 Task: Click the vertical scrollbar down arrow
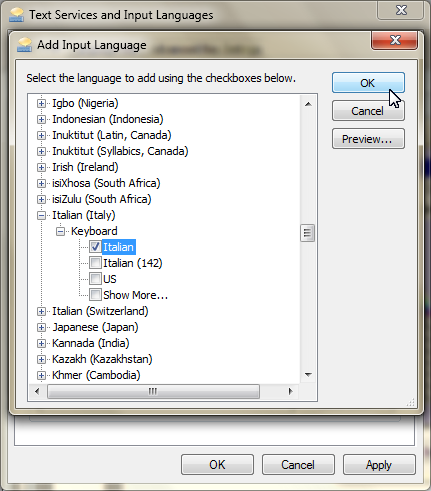pyautogui.click(x=308, y=375)
